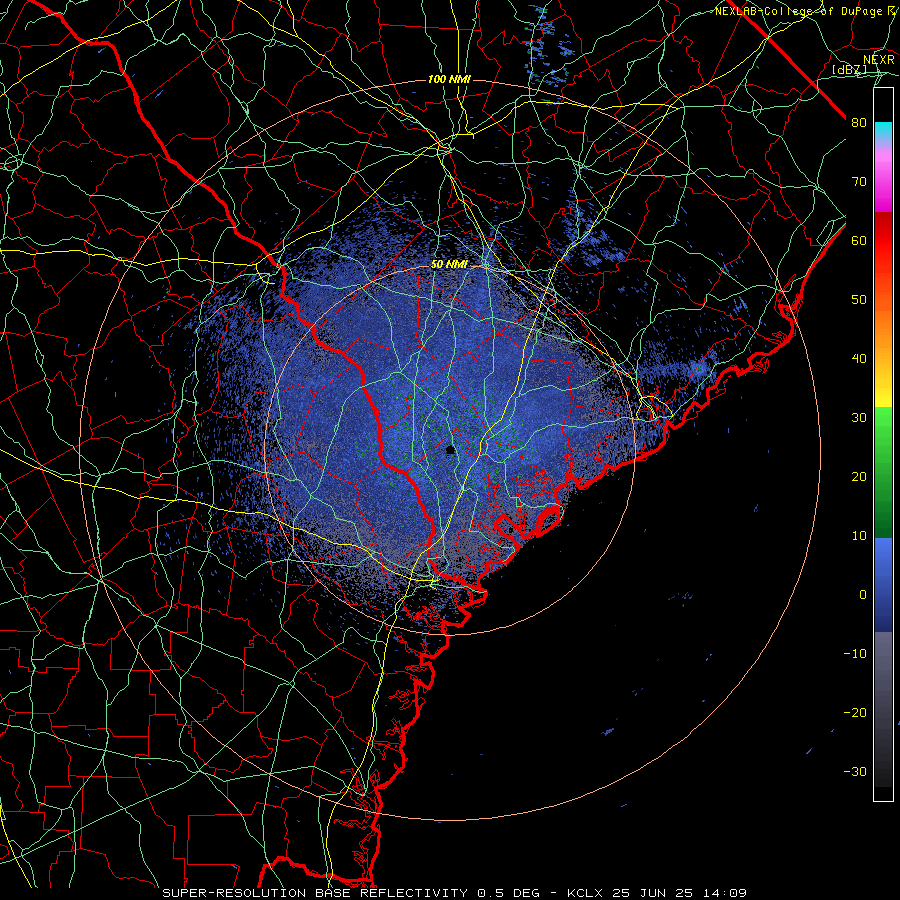
Task: Click the -30 value on dBZ scale
Action: pyautogui.click(x=855, y=771)
